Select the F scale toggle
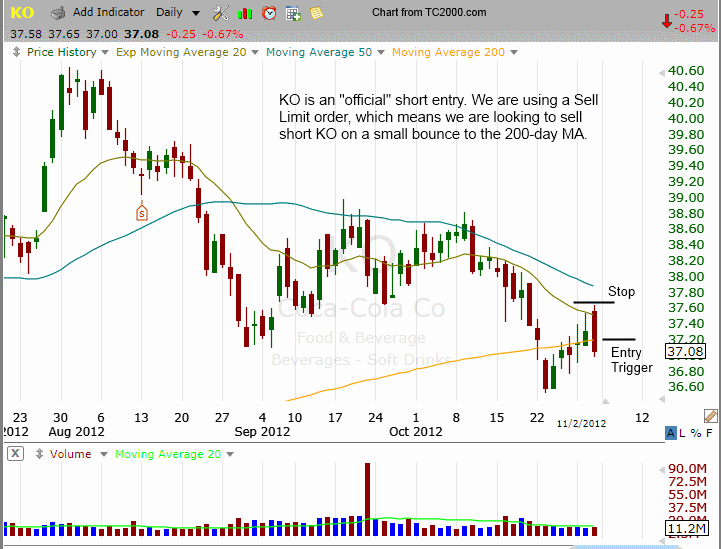This screenshot has height=549, width=721. 709,433
